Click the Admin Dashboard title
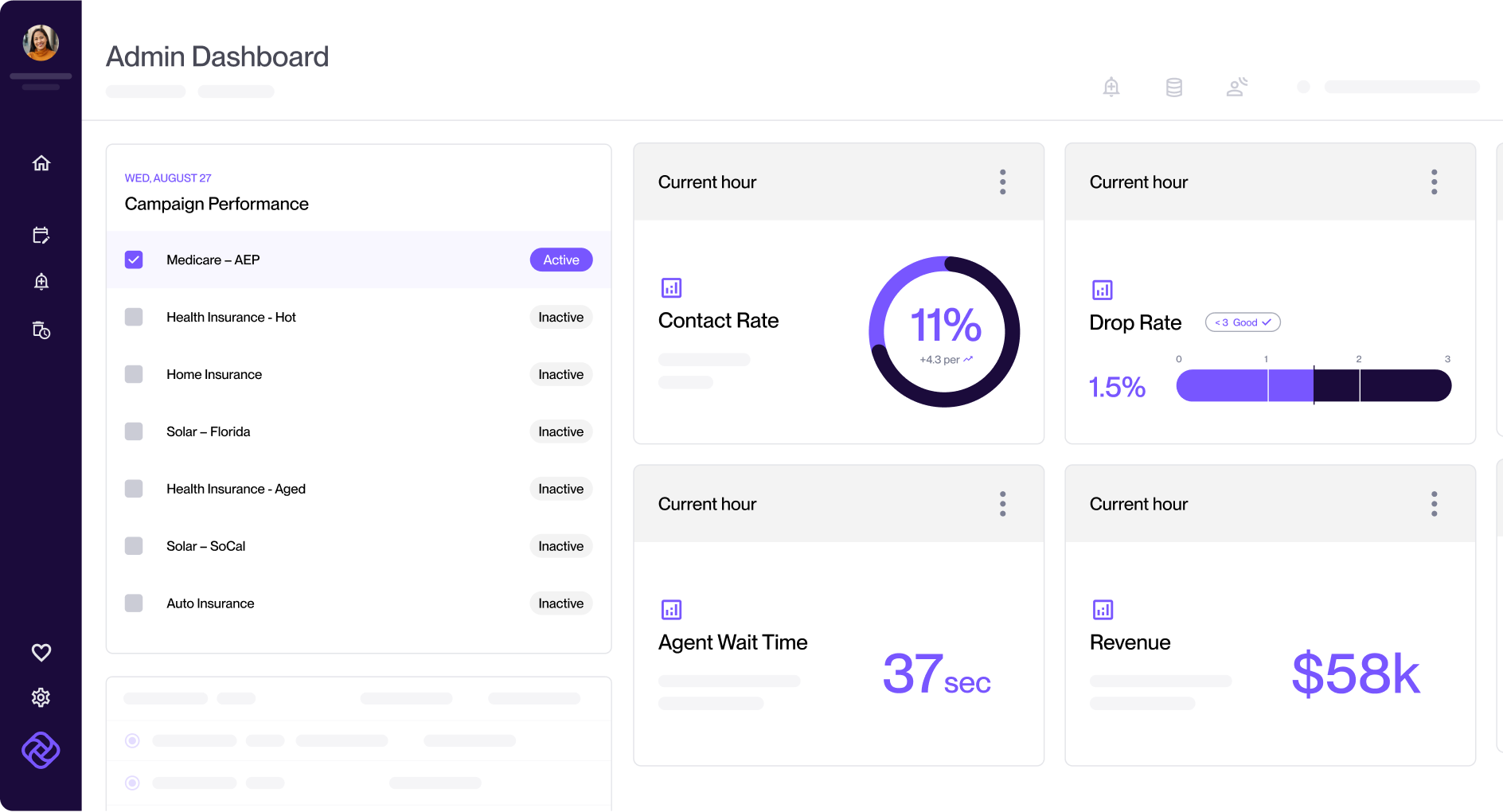Viewport: 1503px width, 812px height. click(x=217, y=57)
